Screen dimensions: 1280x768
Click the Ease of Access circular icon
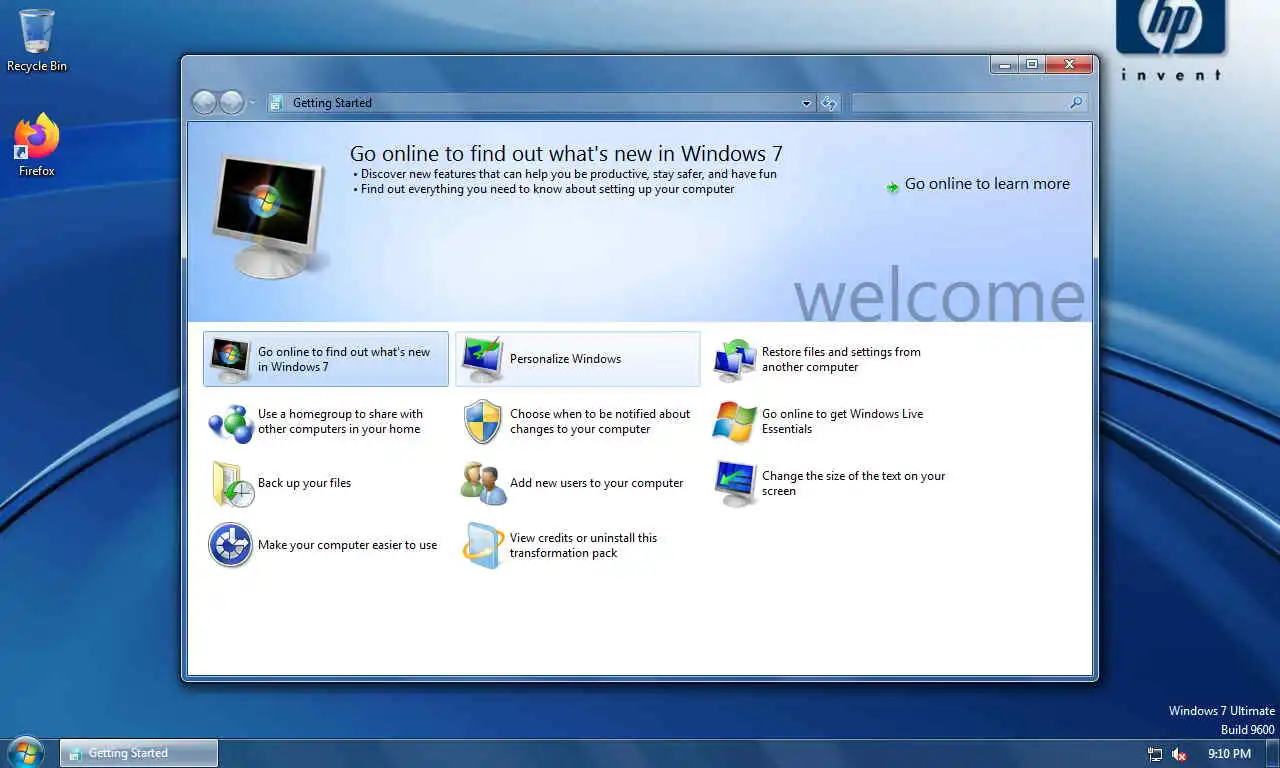(x=230, y=546)
